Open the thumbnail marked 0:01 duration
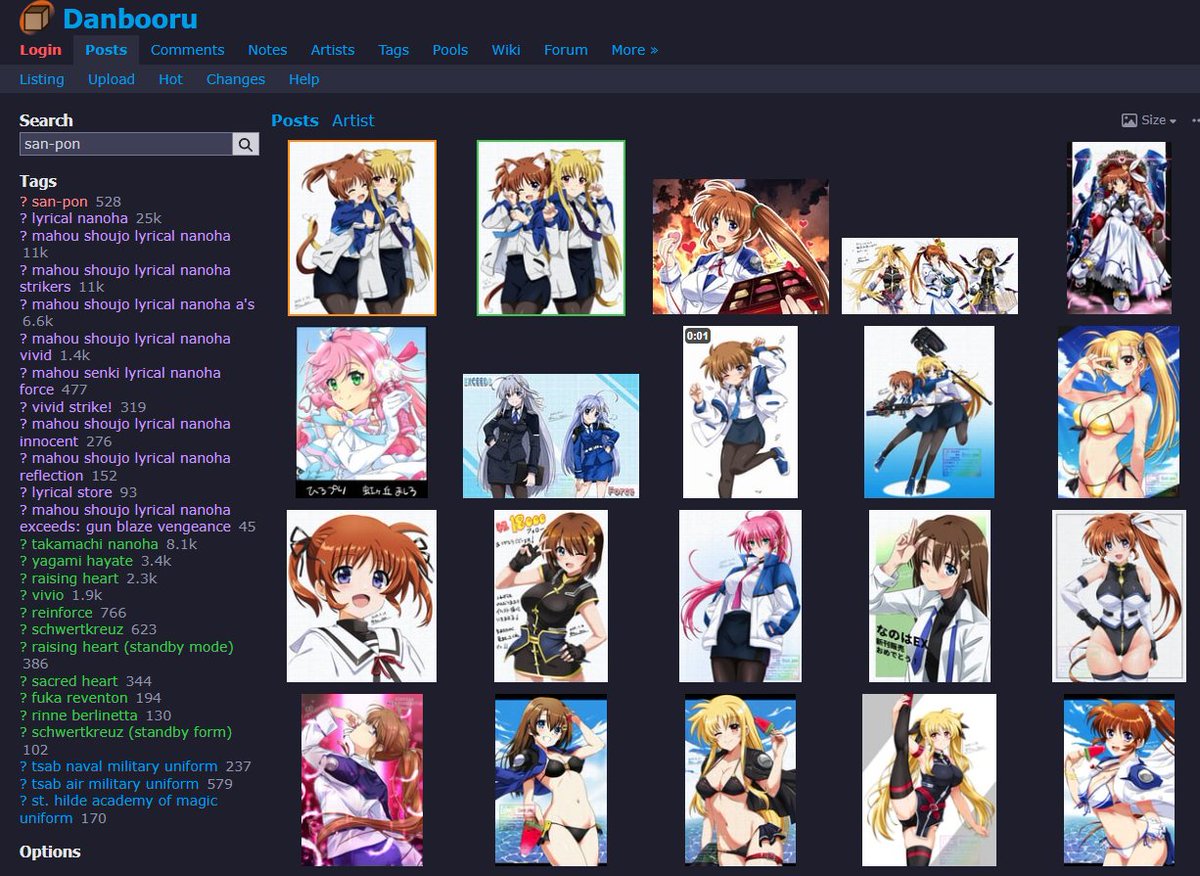This screenshot has width=1200, height=876. [x=740, y=412]
